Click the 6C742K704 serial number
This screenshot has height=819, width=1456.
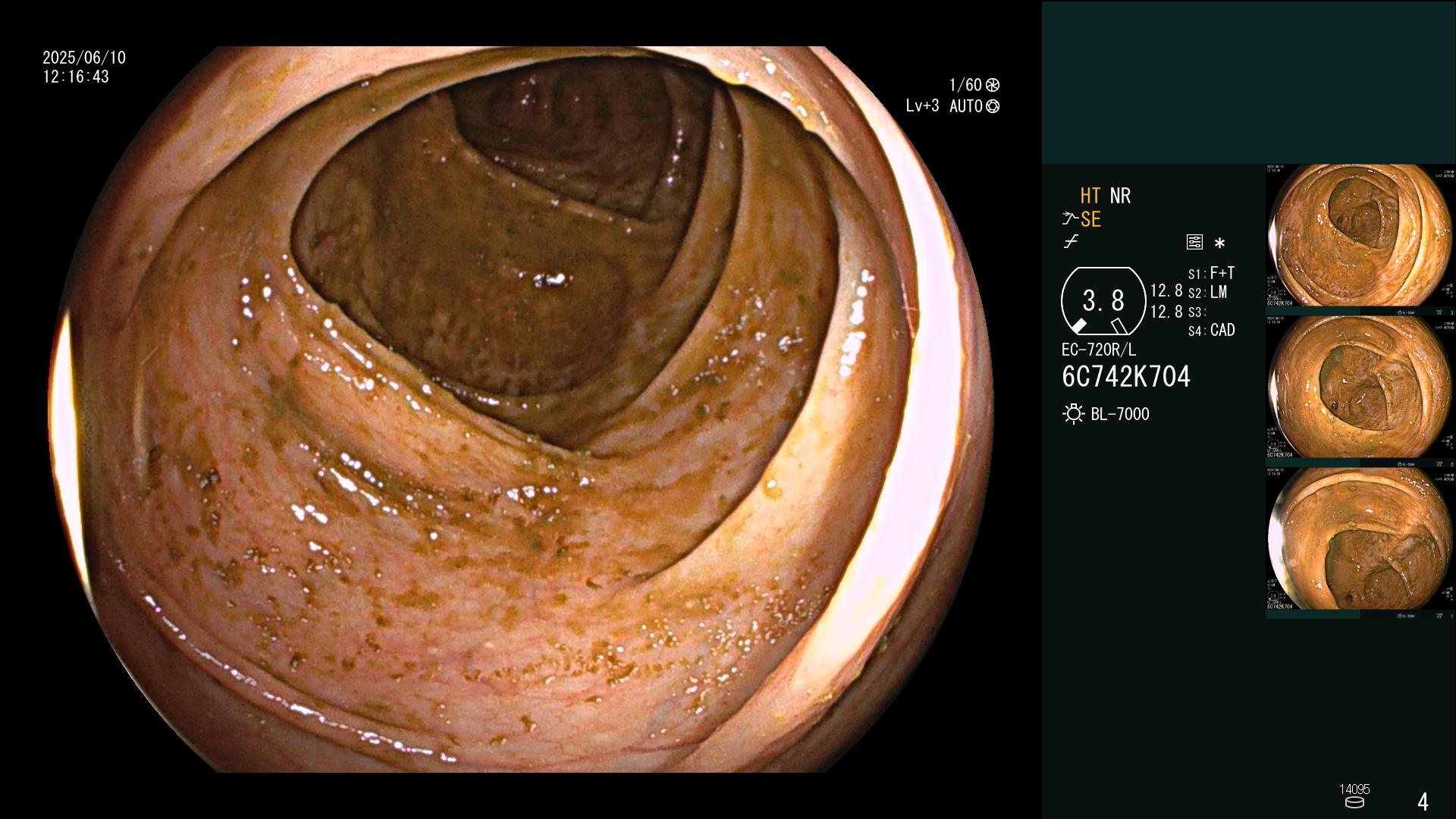(x=1126, y=377)
